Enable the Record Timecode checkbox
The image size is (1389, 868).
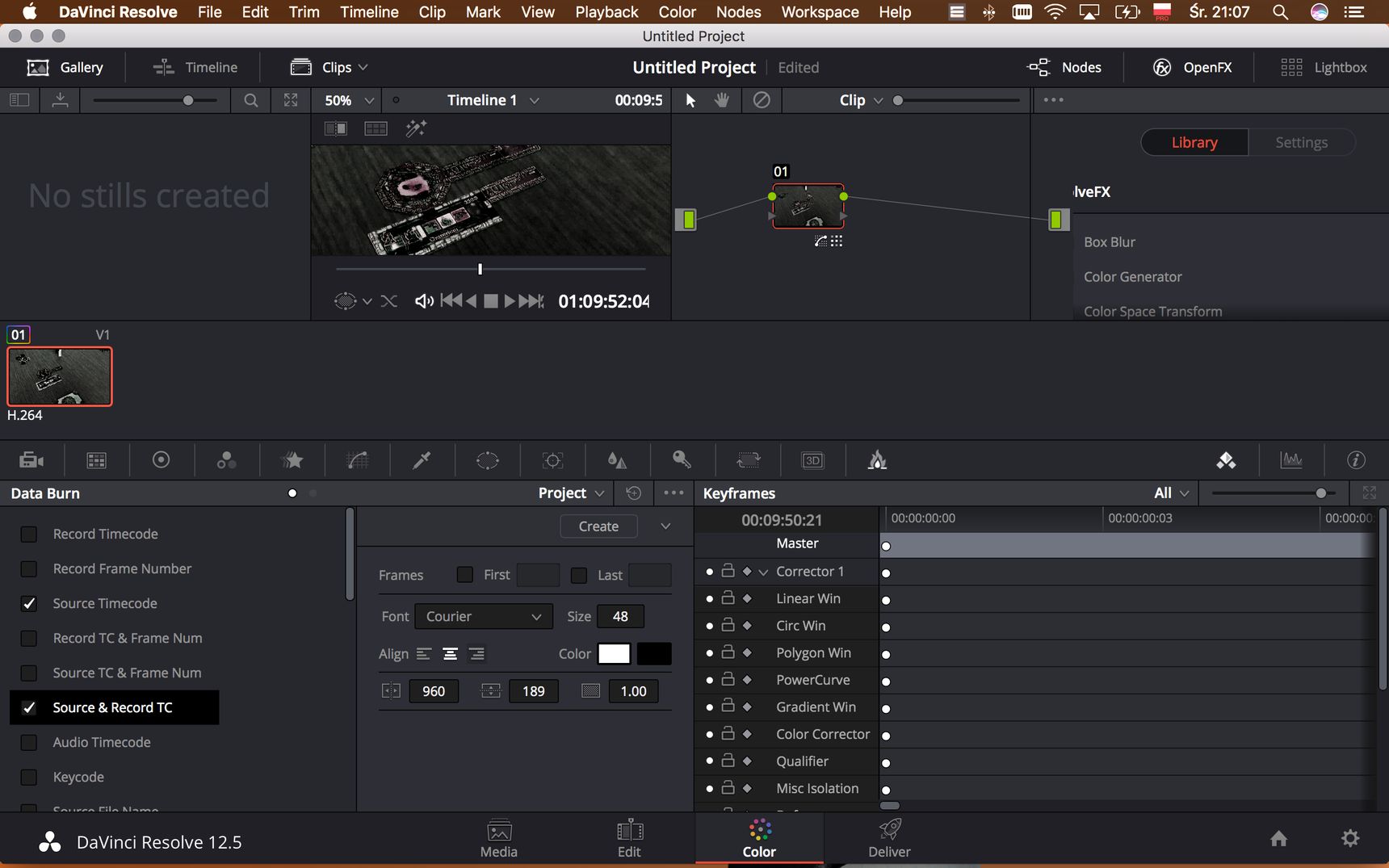[29, 534]
